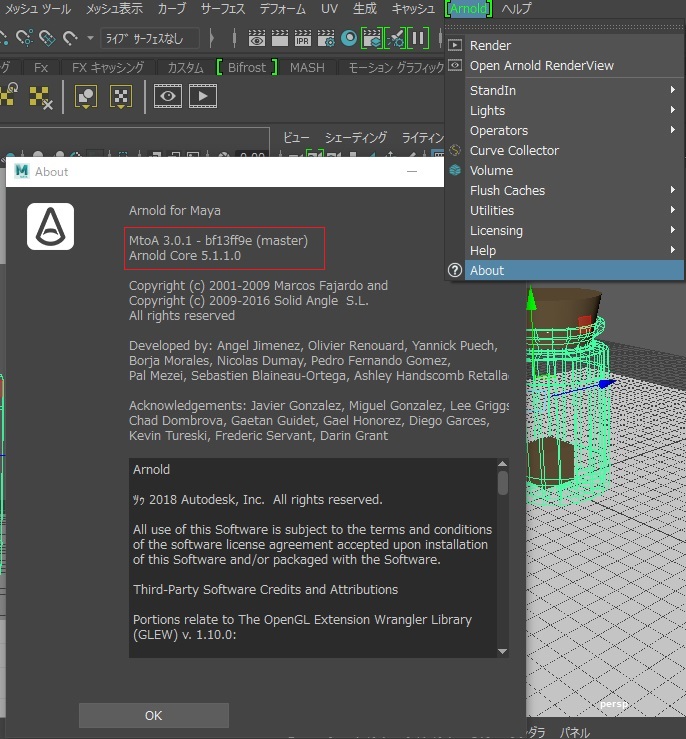Switch to the MASH shelf tab
Image resolution: width=686 pixels, height=739 pixels.
click(307, 68)
